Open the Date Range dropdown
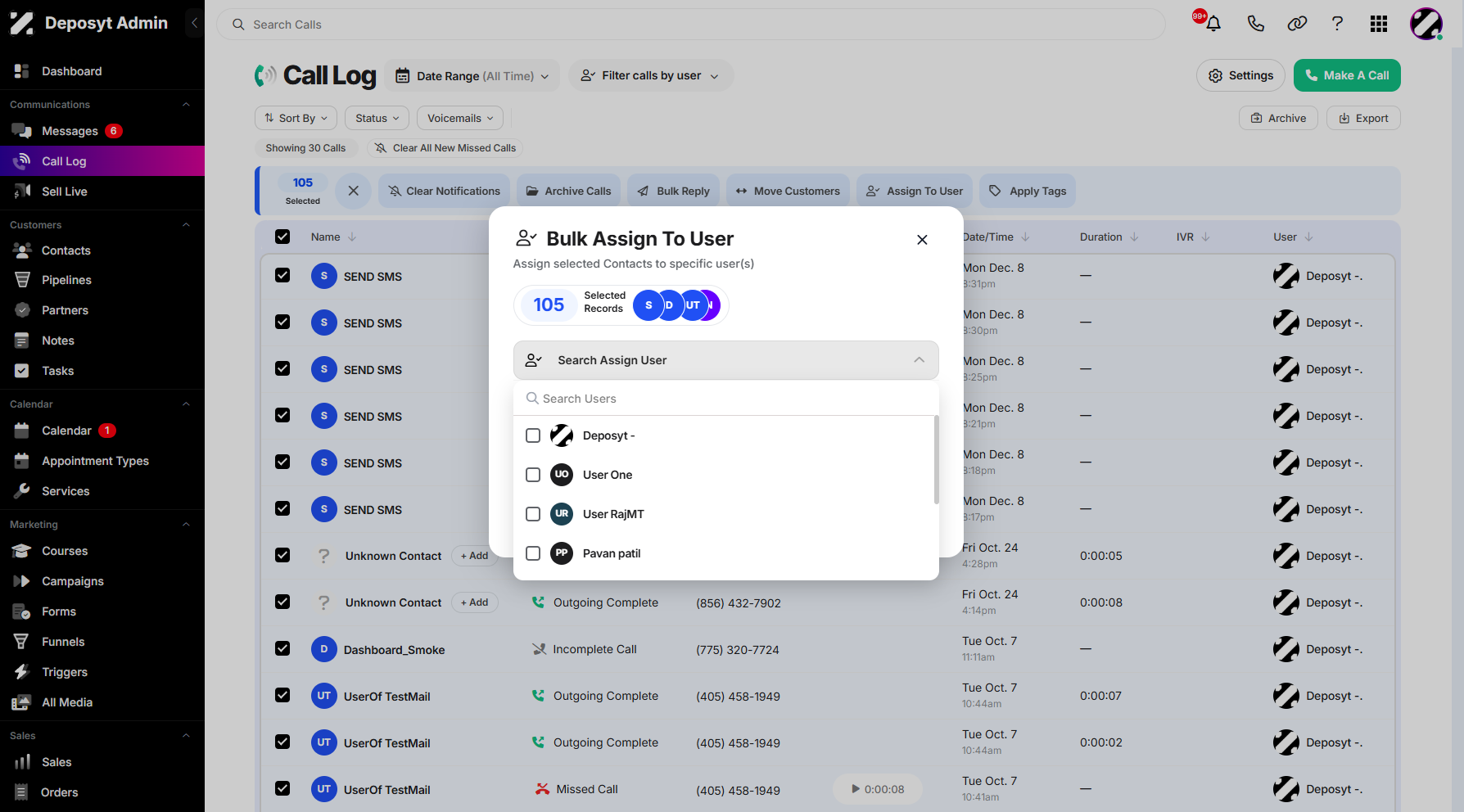The width and height of the screenshot is (1464, 812). [472, 76]
